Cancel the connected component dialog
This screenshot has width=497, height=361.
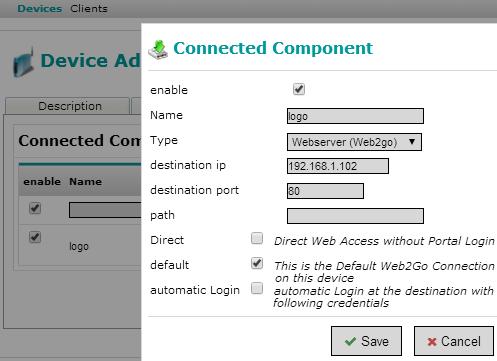(x=454, y=341)
